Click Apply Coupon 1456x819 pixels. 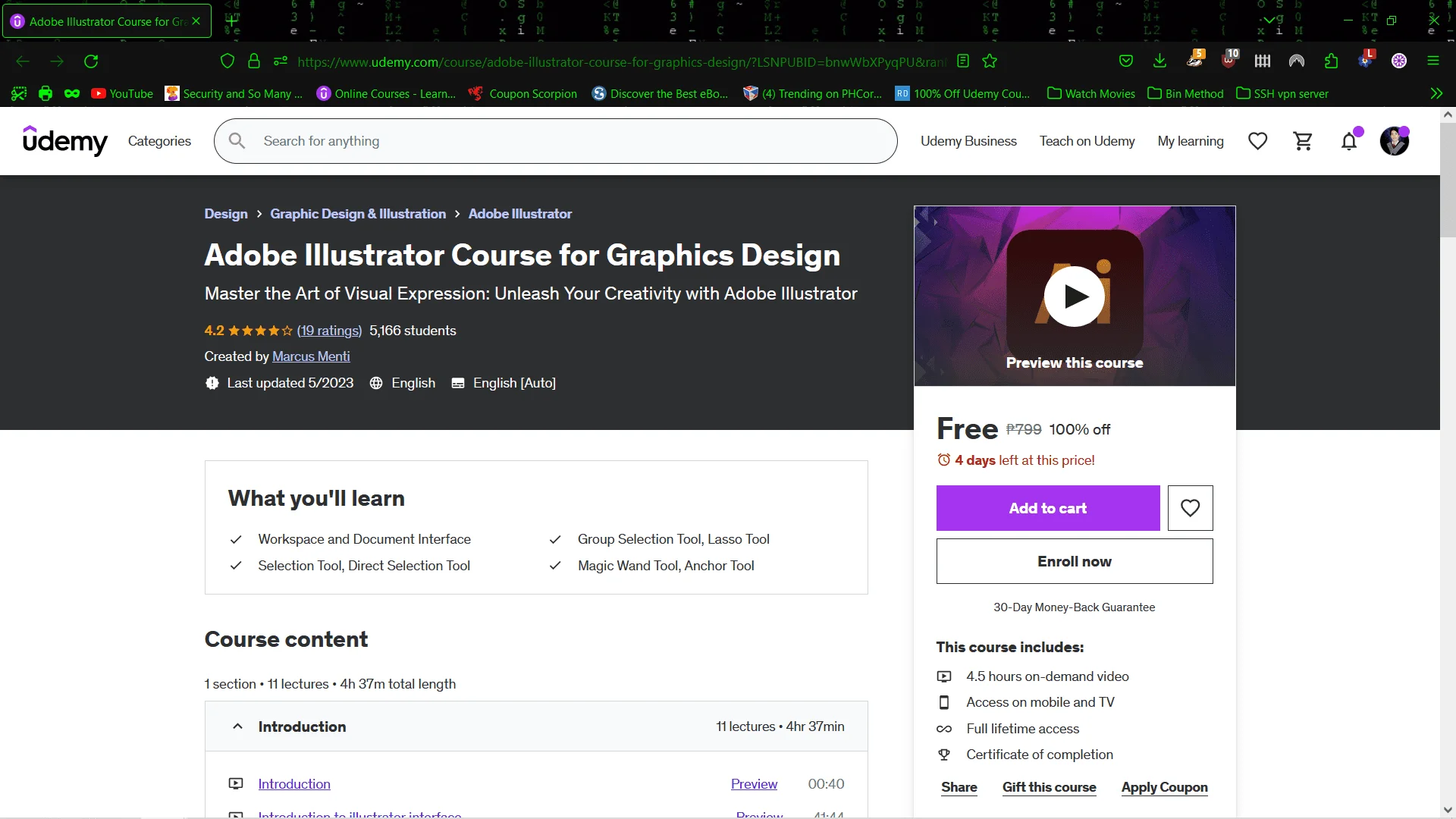[1165, 787]
